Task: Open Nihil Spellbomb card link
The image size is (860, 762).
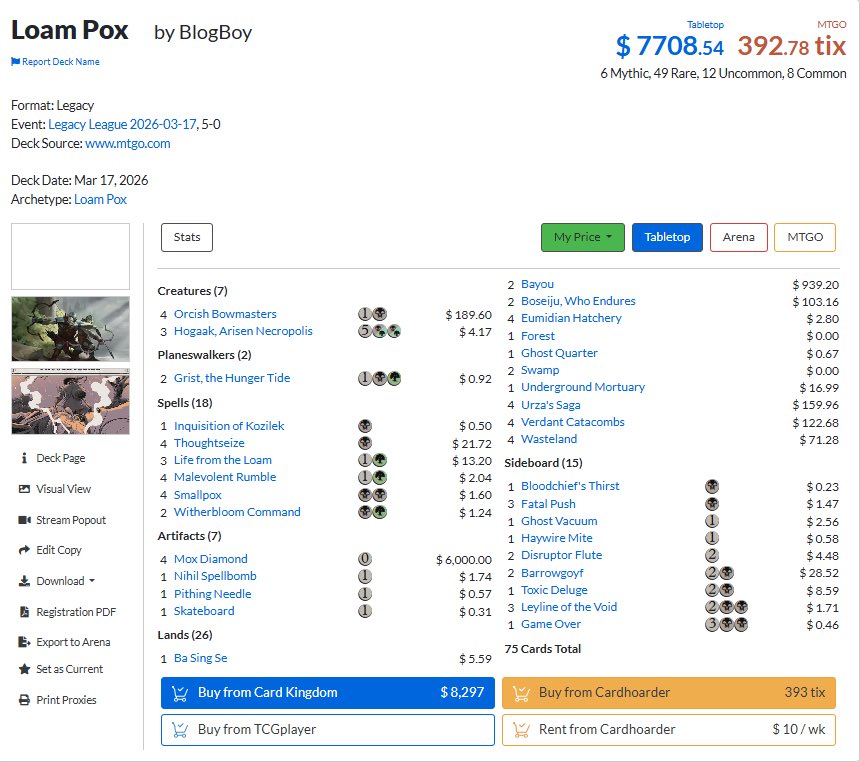Action: 215,576
